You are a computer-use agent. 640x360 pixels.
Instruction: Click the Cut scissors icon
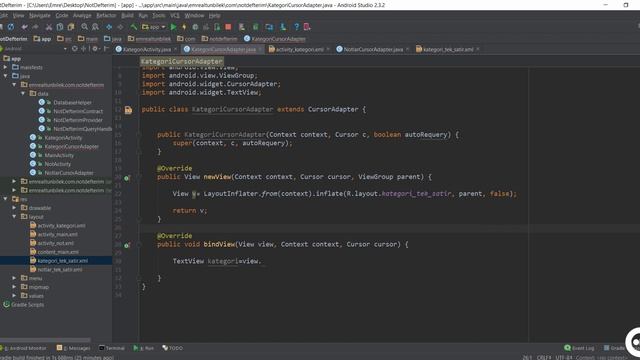coord(49,27)
